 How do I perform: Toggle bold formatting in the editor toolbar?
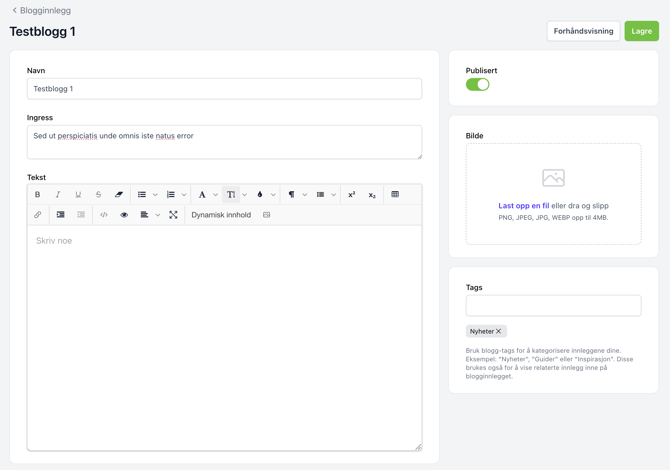click(x=38, y=195)
